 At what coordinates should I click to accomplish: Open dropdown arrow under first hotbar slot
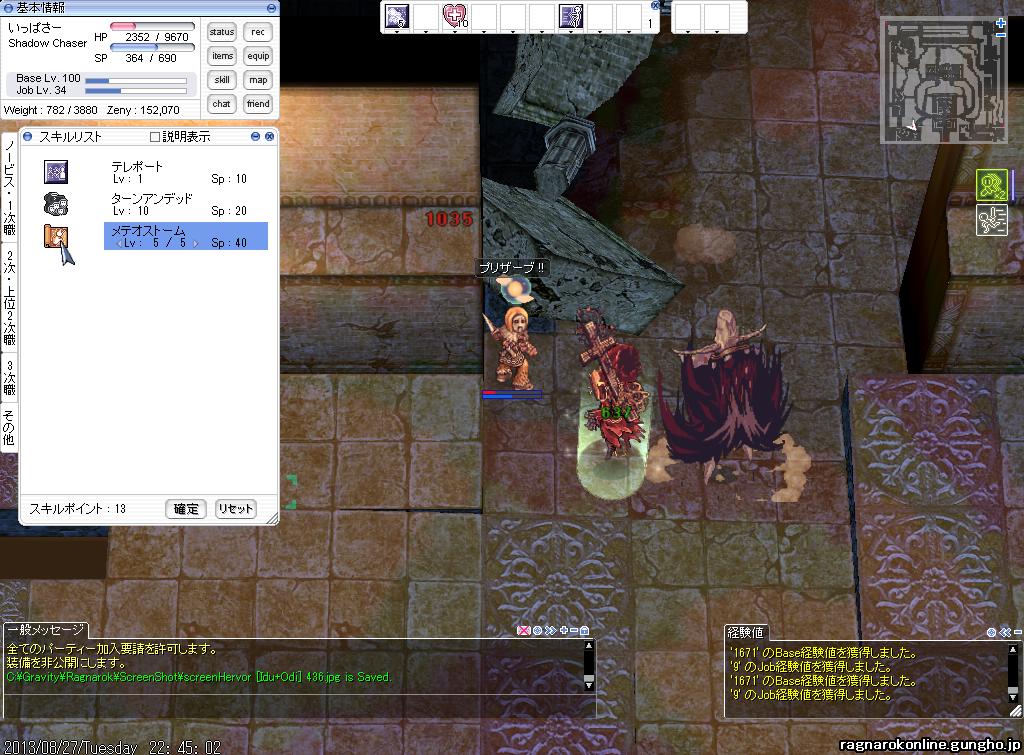pos(396,31)
